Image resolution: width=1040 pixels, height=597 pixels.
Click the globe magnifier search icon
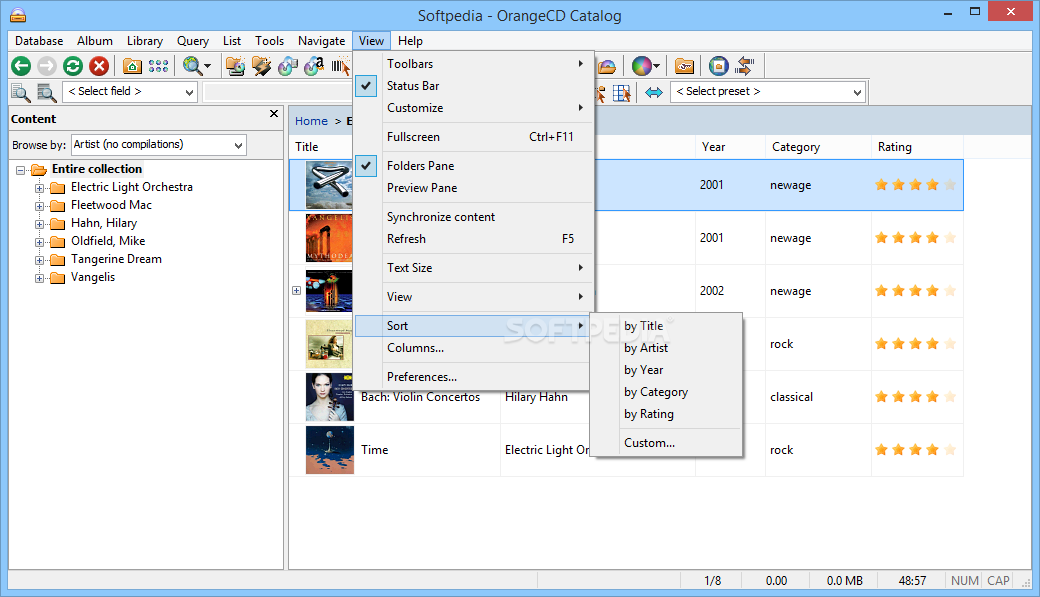click(192, 66)
